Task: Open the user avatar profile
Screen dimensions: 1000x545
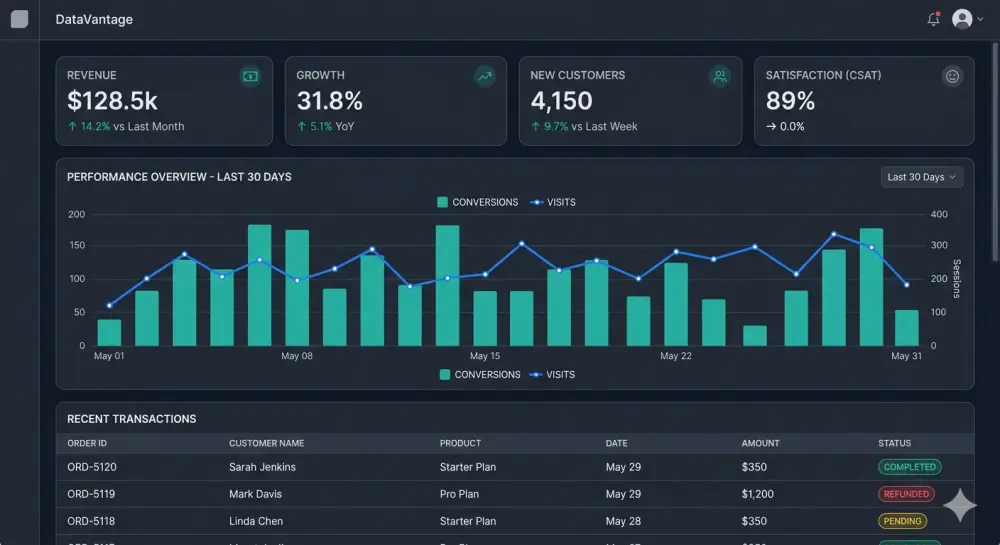Action: [962, 19]
